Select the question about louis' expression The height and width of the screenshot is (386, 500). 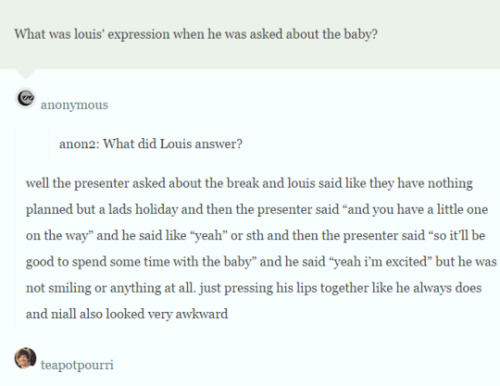click(x=196, y=34)
